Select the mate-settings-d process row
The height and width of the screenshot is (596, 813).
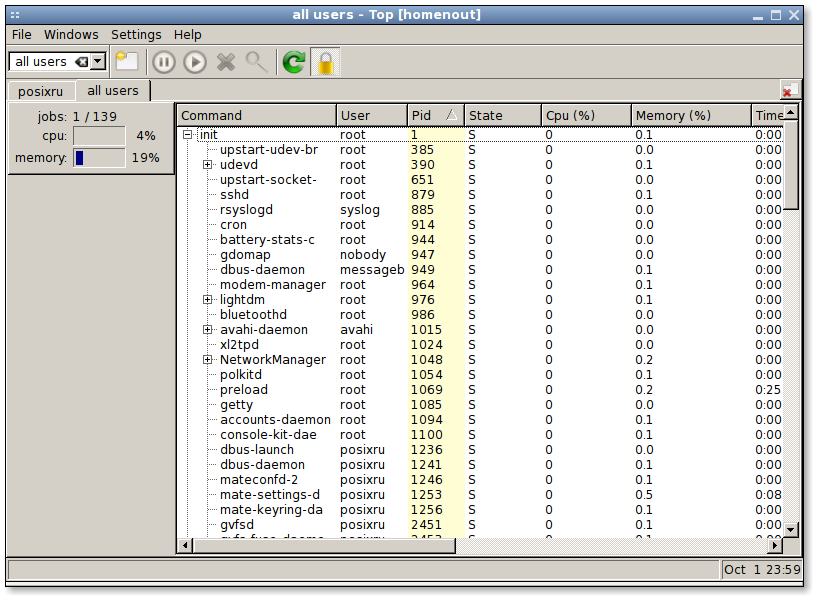tap(481, 495)
